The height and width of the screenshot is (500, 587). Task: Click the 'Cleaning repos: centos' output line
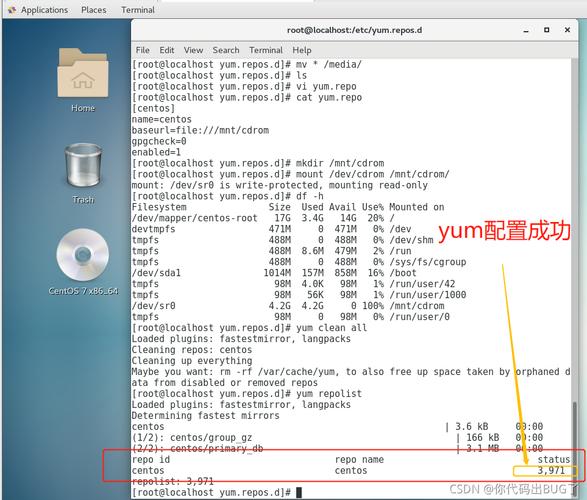[x=192, y=350]
